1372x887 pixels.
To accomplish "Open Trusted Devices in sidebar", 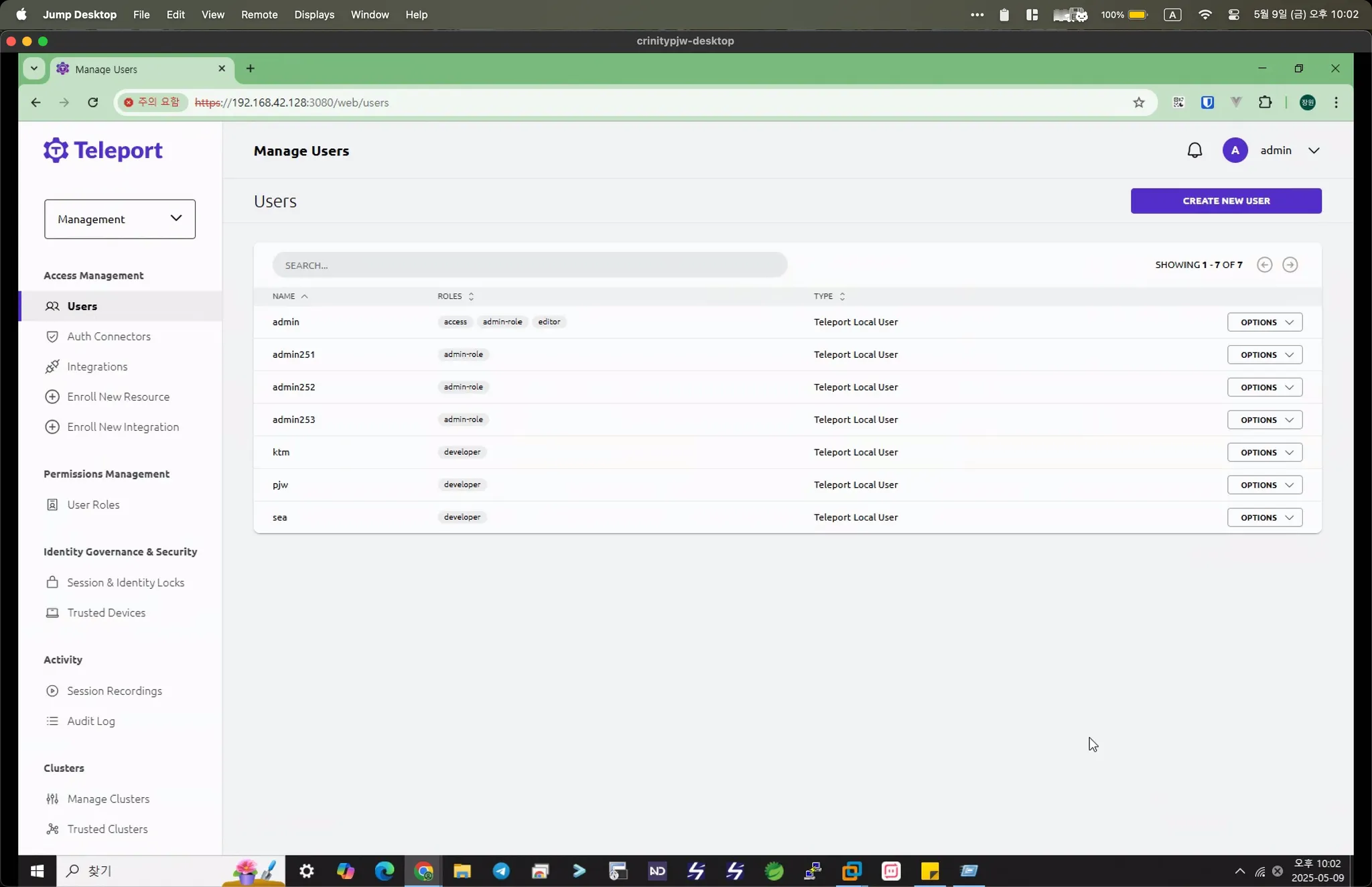I will [106, 612].
